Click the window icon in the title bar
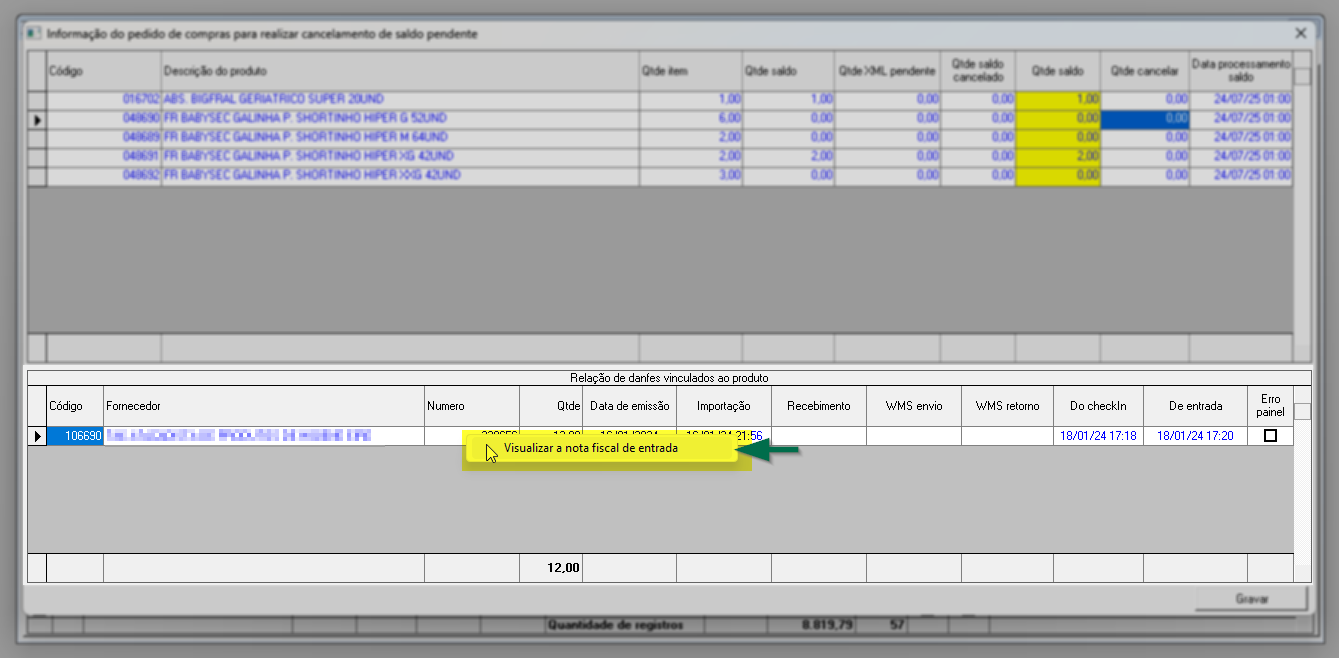Viewport: 1339px width, 658px height. (x=34, y=33)
